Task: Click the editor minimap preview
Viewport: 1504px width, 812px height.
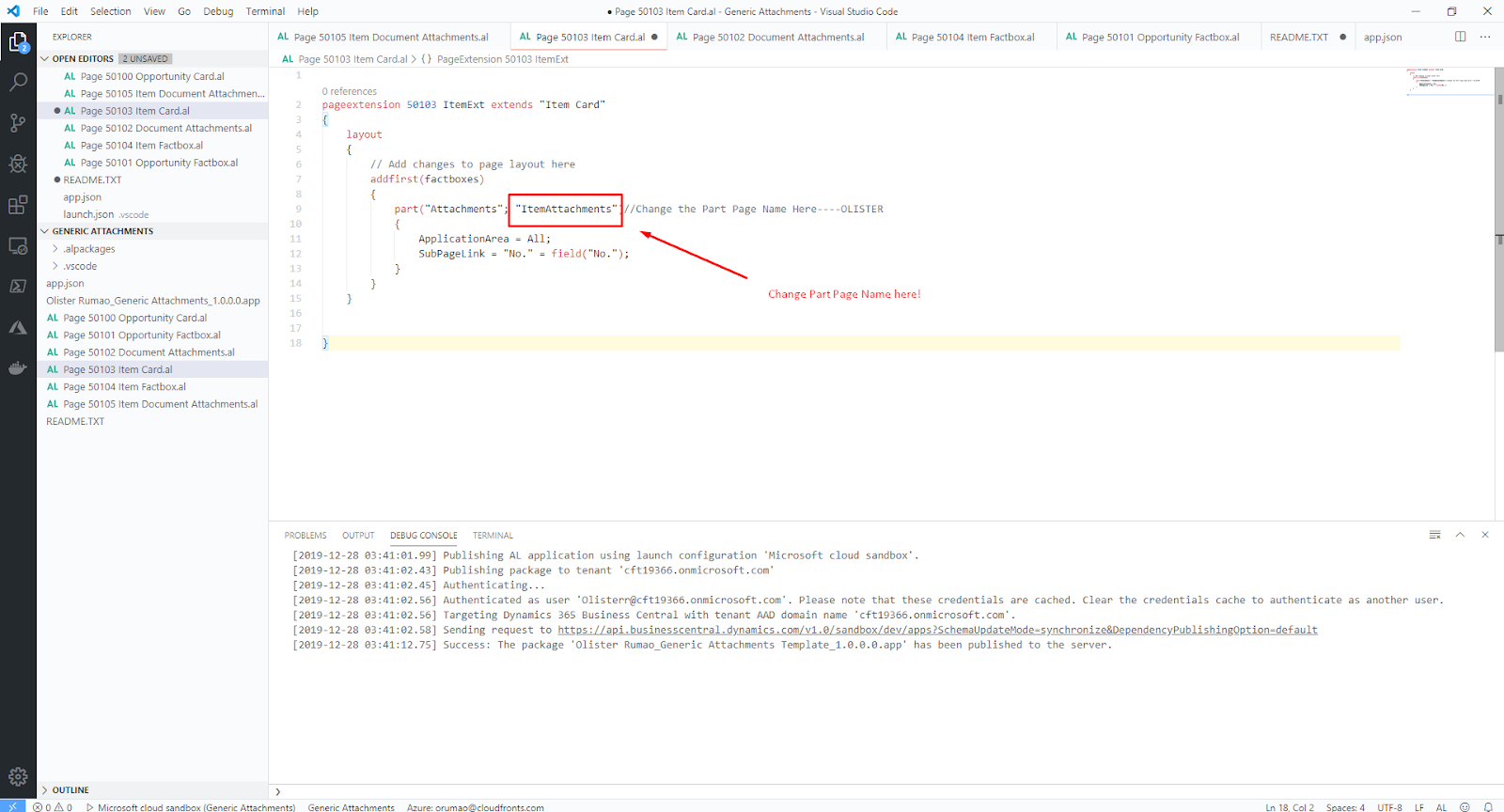Action: coord(1448,81)
